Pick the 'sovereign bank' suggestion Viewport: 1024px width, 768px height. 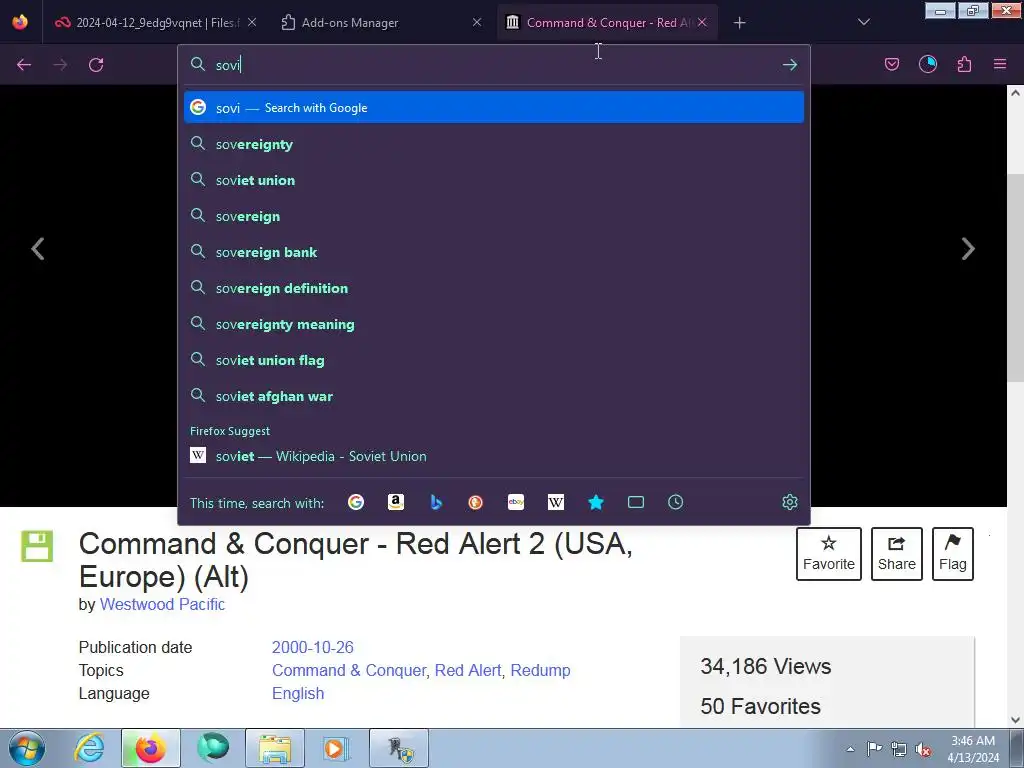tap(494, 252)
